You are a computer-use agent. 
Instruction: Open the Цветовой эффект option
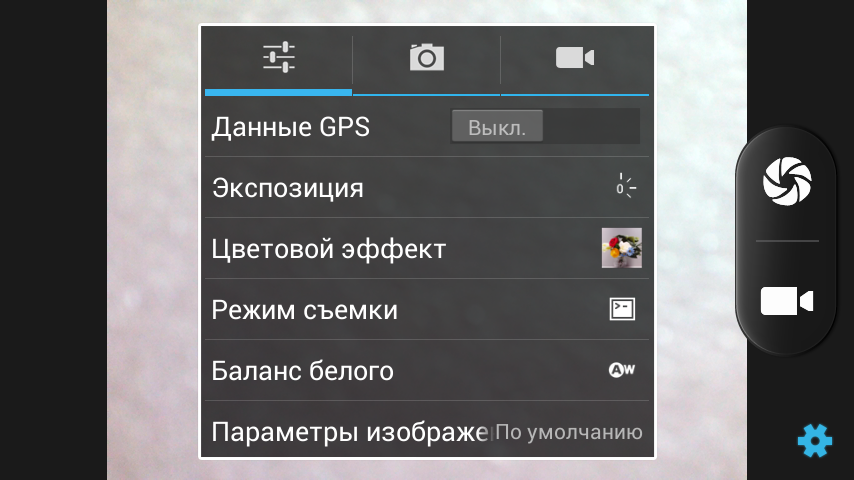click(x=427, y=248)
